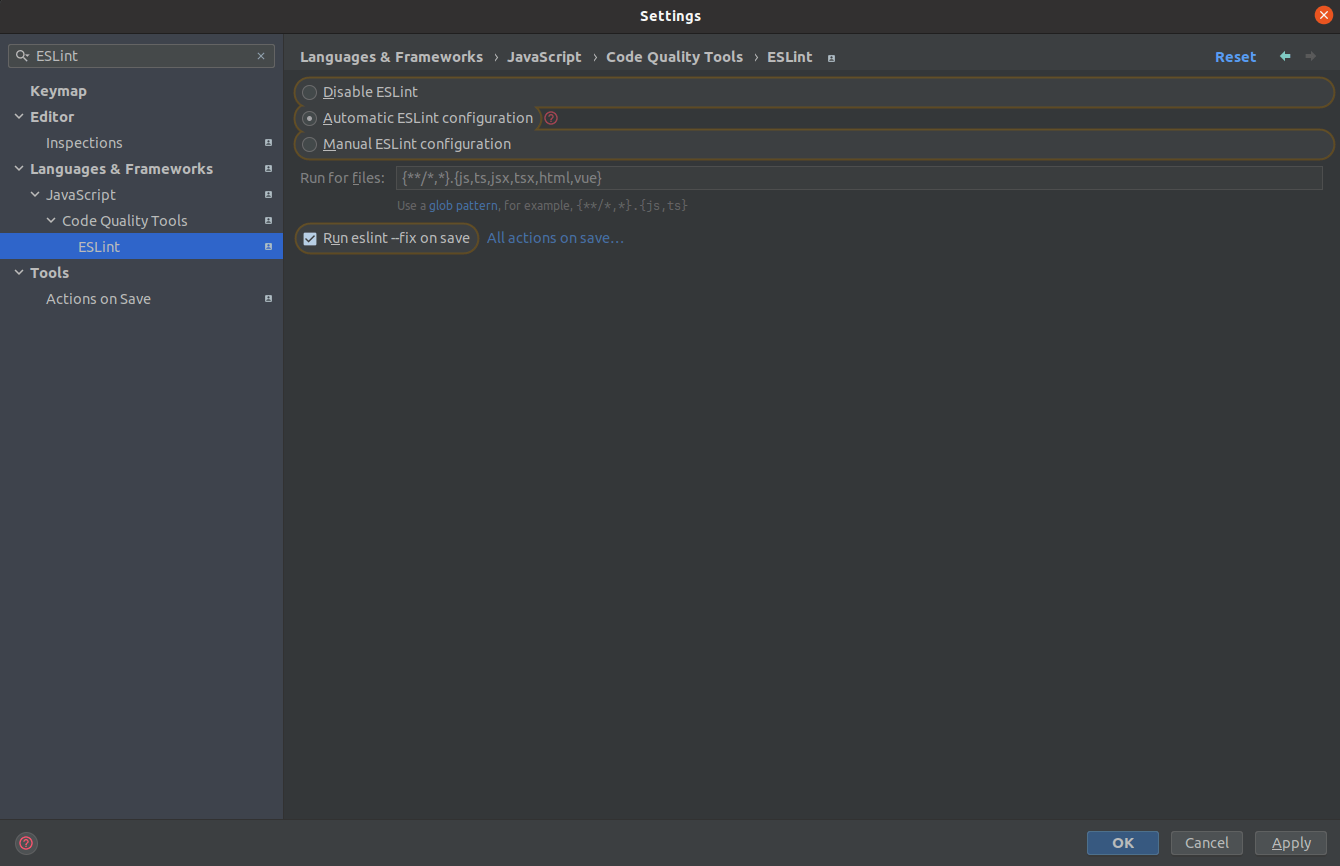The width and height of the screenshot is (1340, 866).
Task: Click Code Quality Tools in breadcrumb
Action: coord(674,57)
